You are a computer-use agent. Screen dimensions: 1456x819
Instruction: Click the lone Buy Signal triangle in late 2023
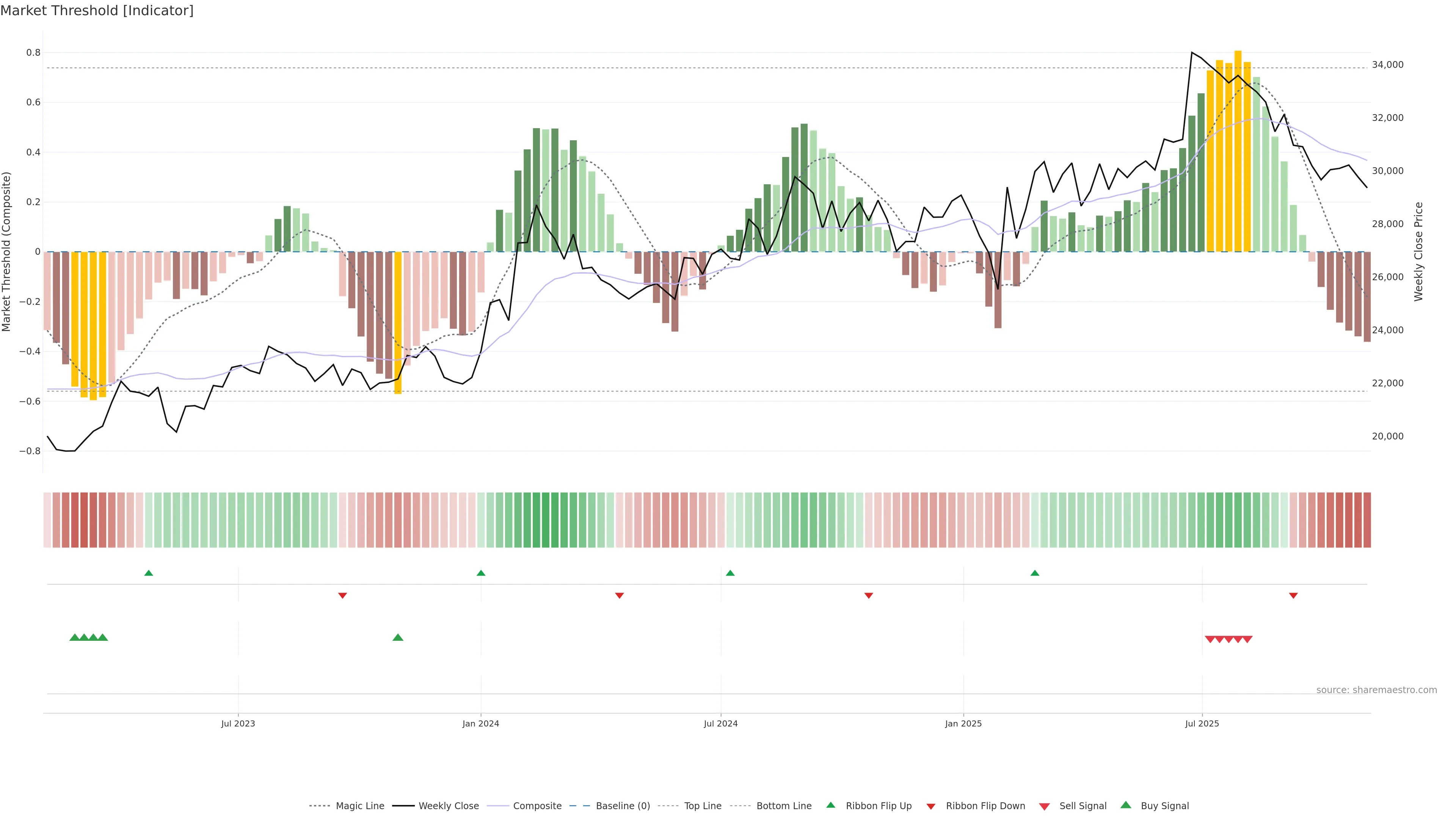tap(398, 637)
